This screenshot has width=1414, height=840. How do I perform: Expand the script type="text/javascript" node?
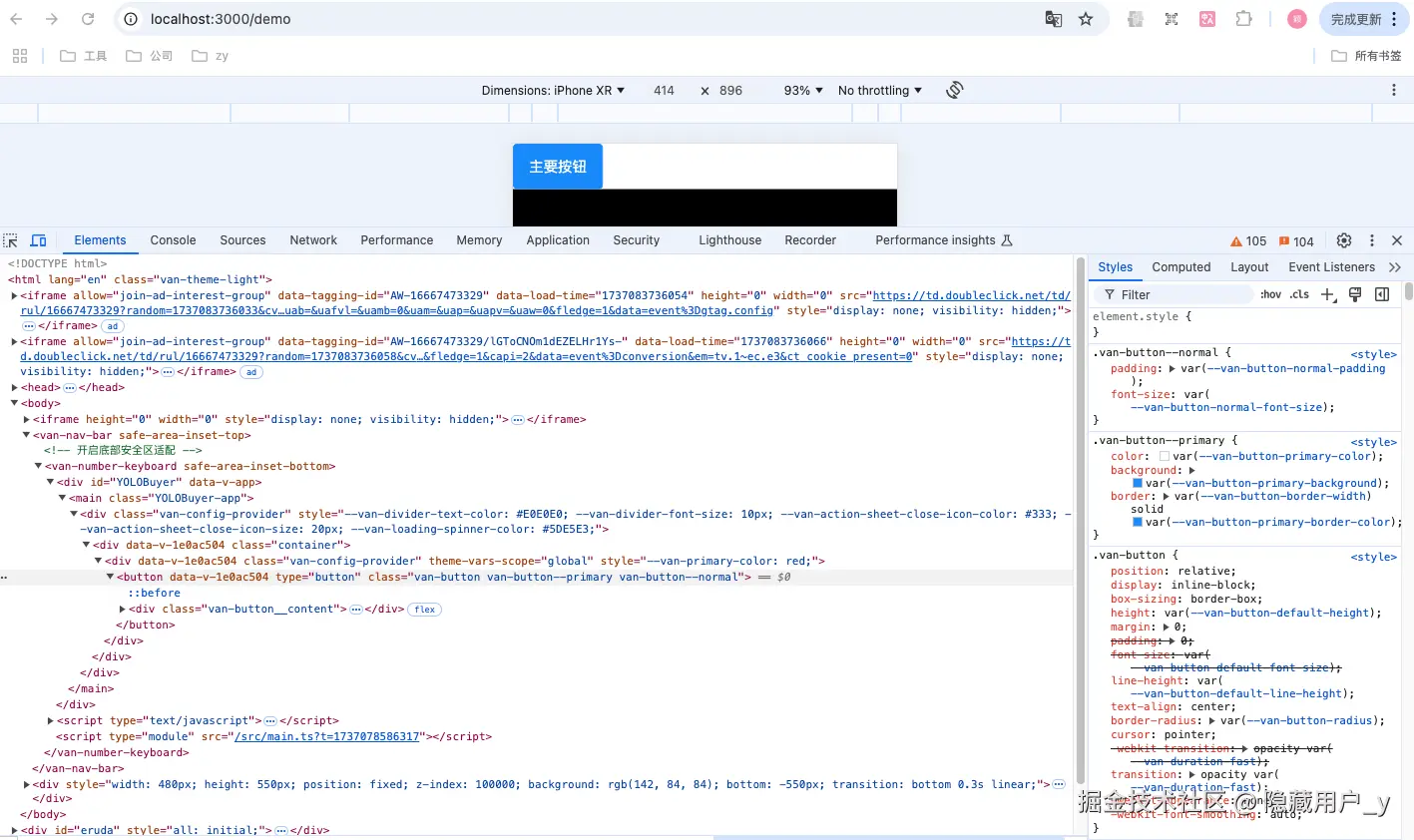click(50, 721)
